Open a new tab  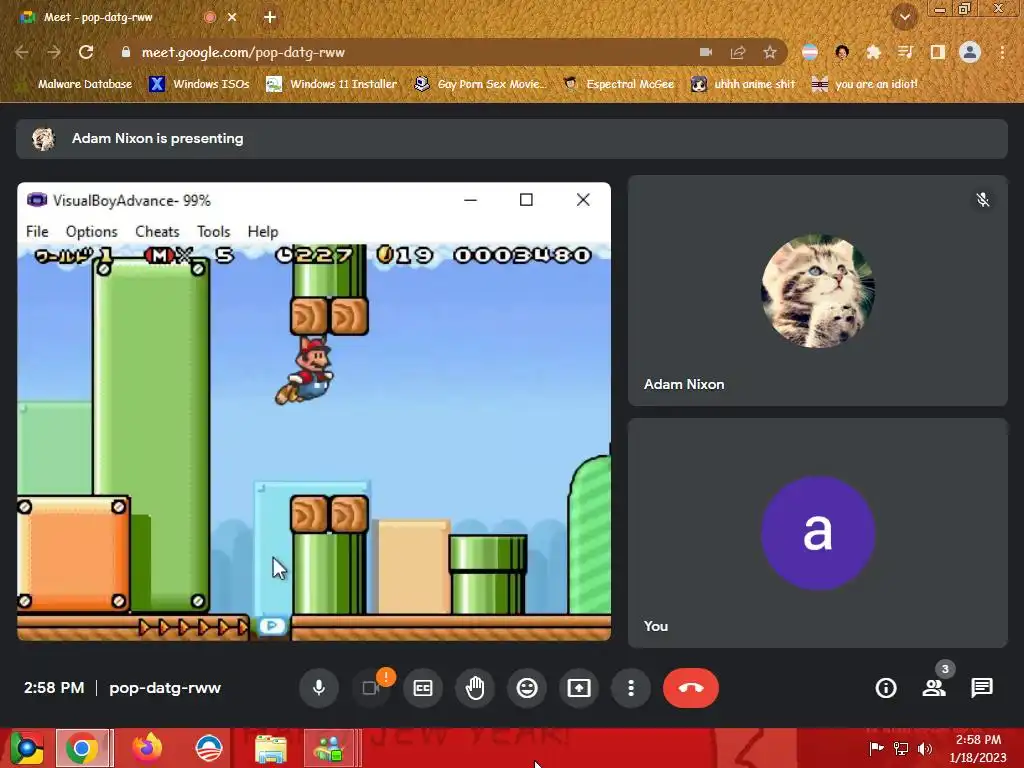coord(270,18)
